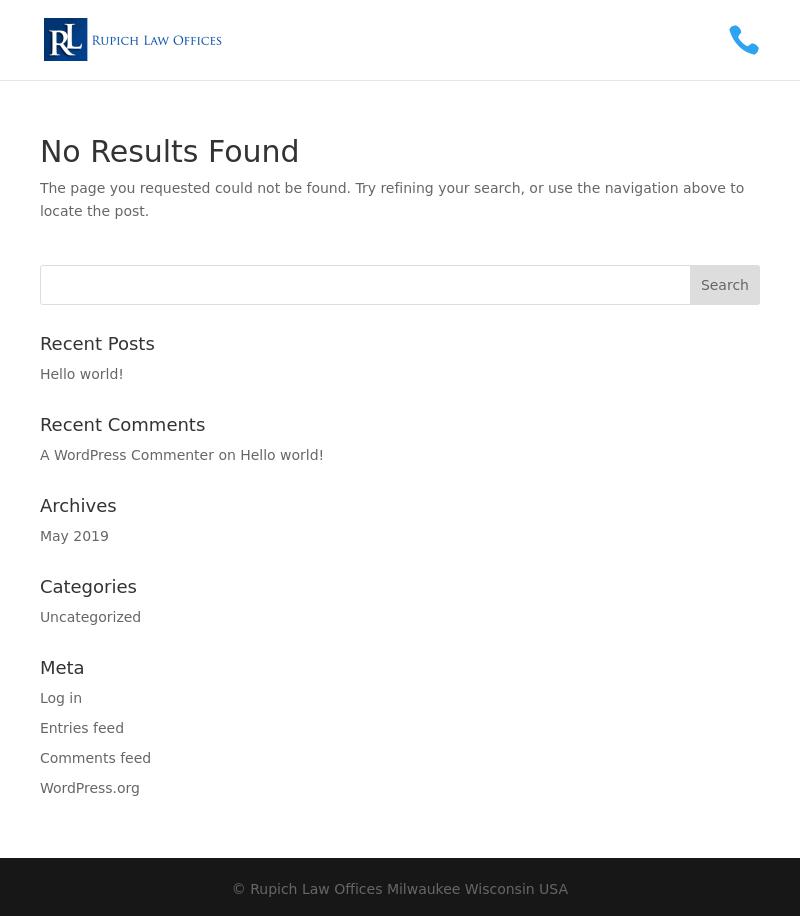Focus the search text field
The height and width of the screenshot is (916, 800).
point(365,285)
